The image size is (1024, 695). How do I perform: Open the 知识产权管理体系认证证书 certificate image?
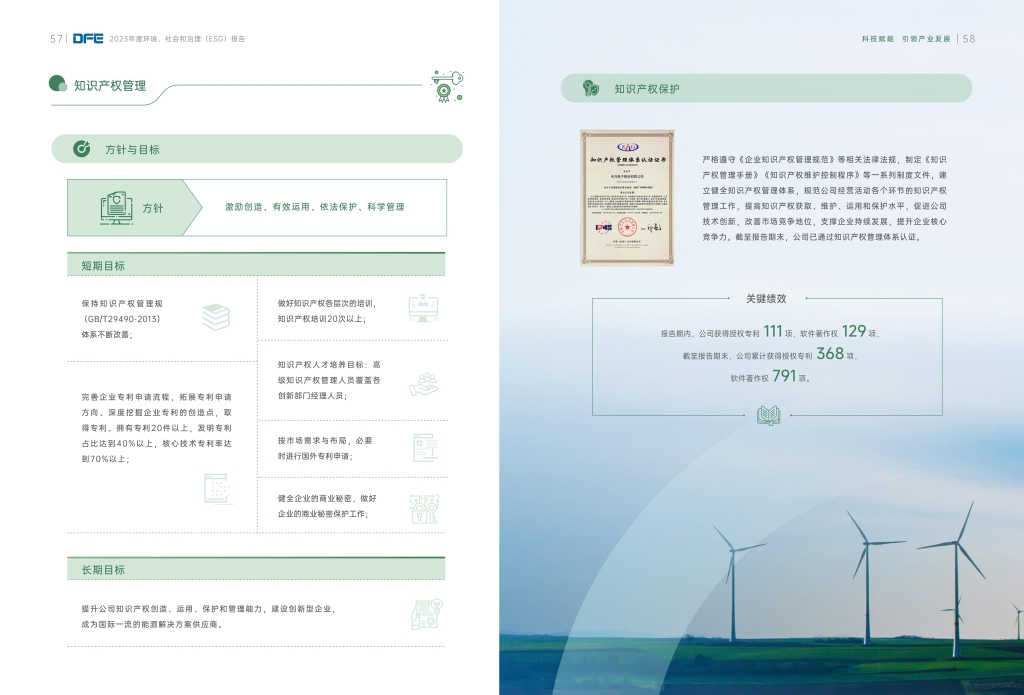point(626,197)
